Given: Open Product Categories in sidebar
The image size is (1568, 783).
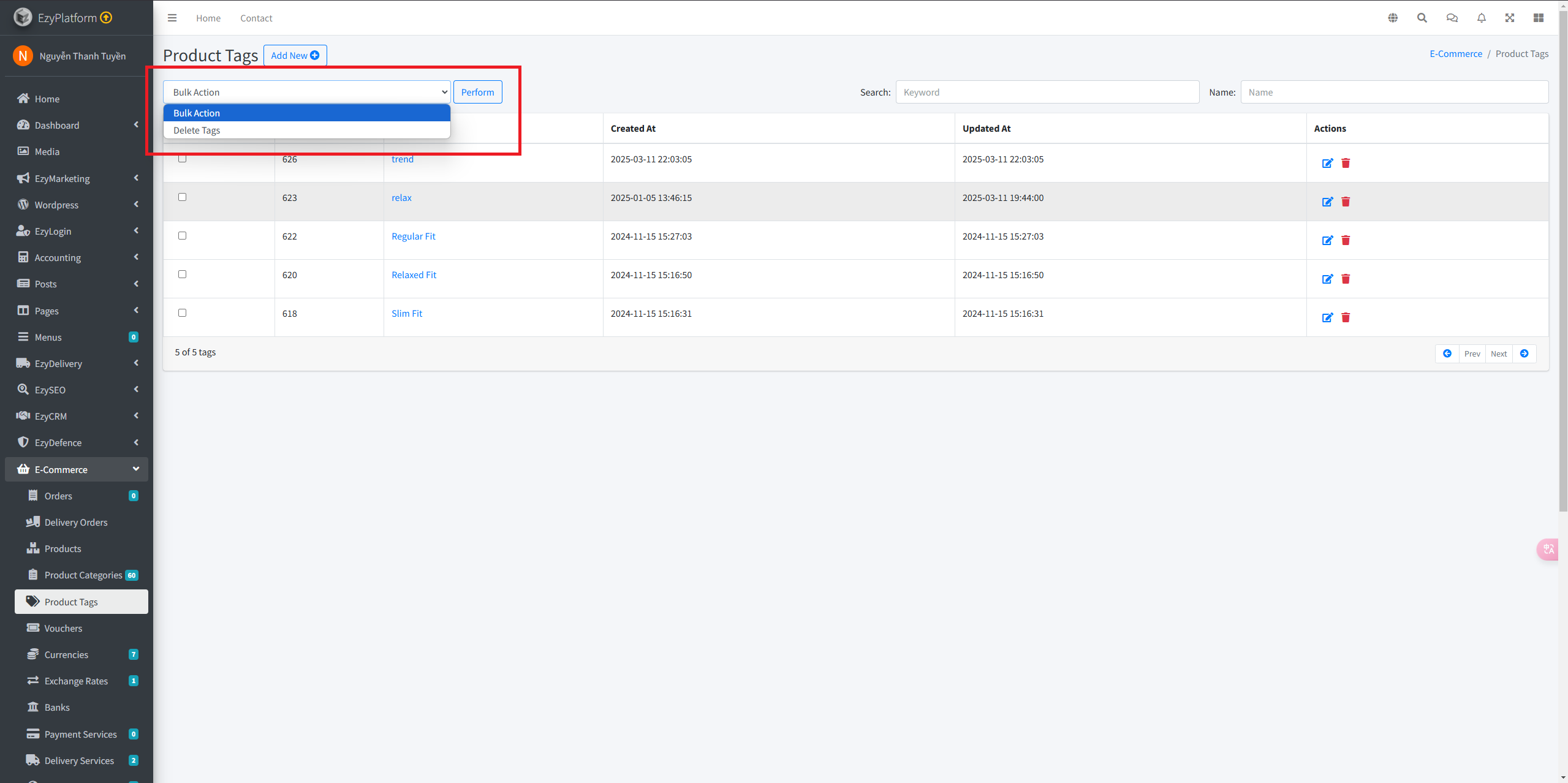Looking at the screenshot, I should [81, 575].
